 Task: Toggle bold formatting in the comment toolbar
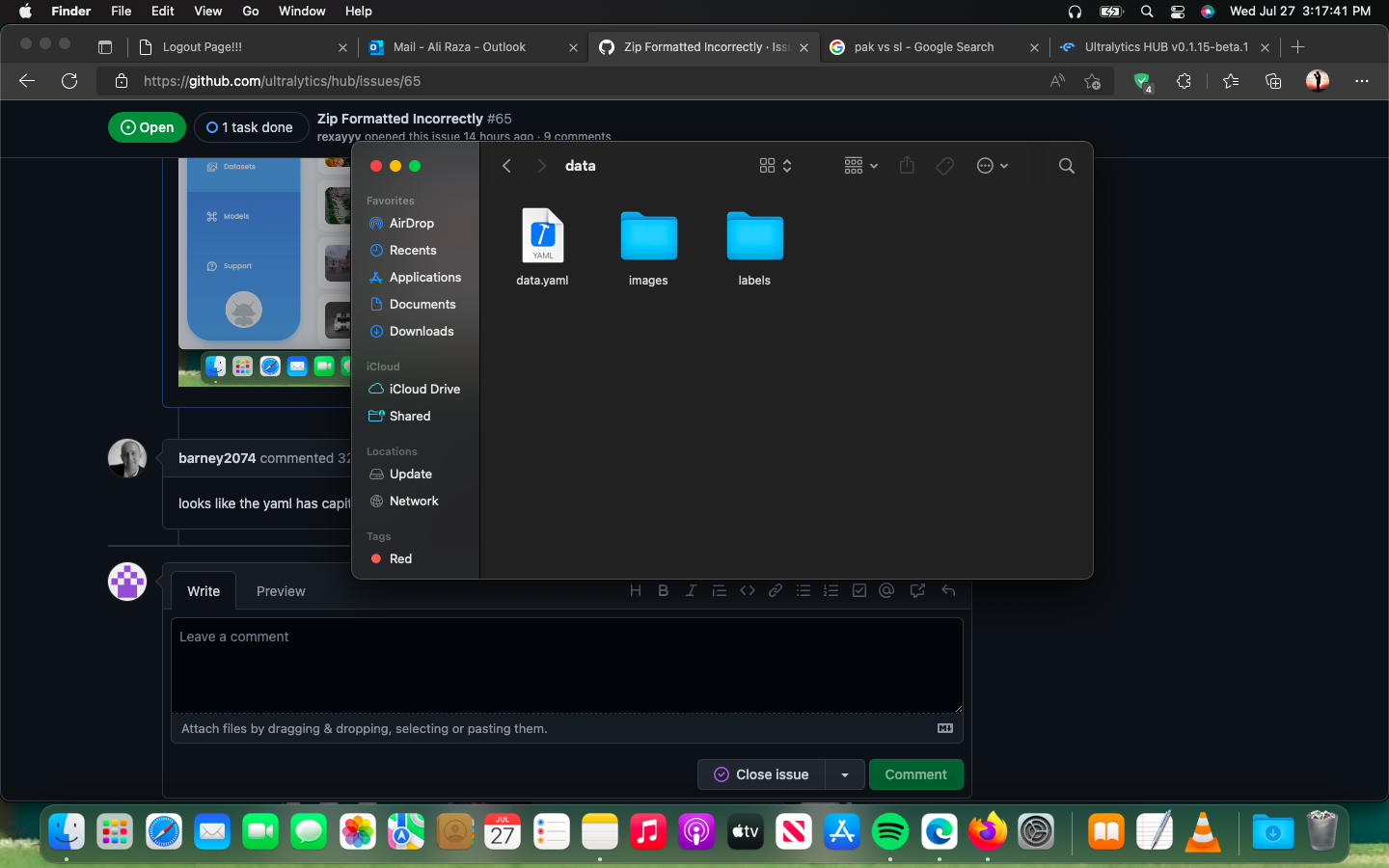tap(663, 589)
